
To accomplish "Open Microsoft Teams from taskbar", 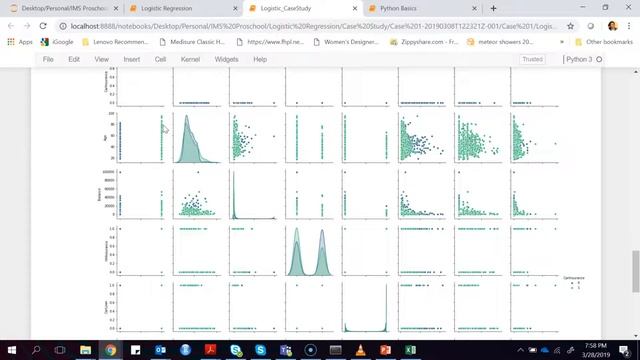I will tap(286, 350).
